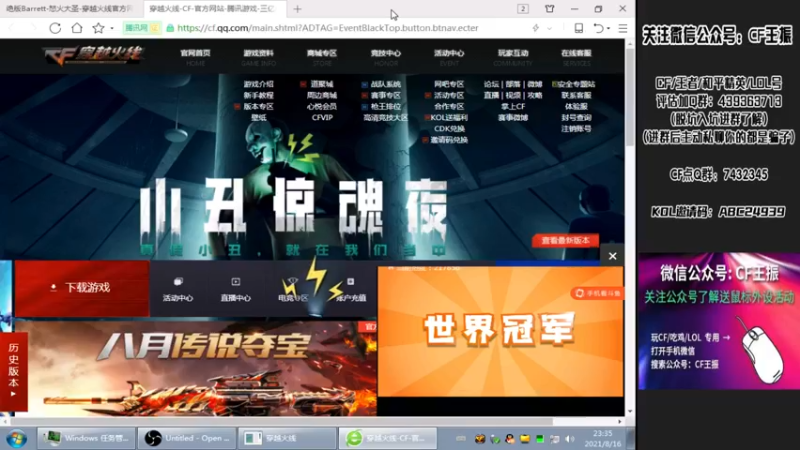Click 封号查询 submenu link
This screenshot has height=450, width=800.
click(576, 118)
